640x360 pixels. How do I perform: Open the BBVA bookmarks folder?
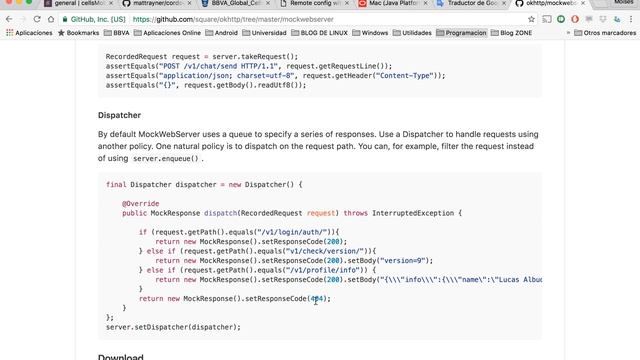point(117,33)
